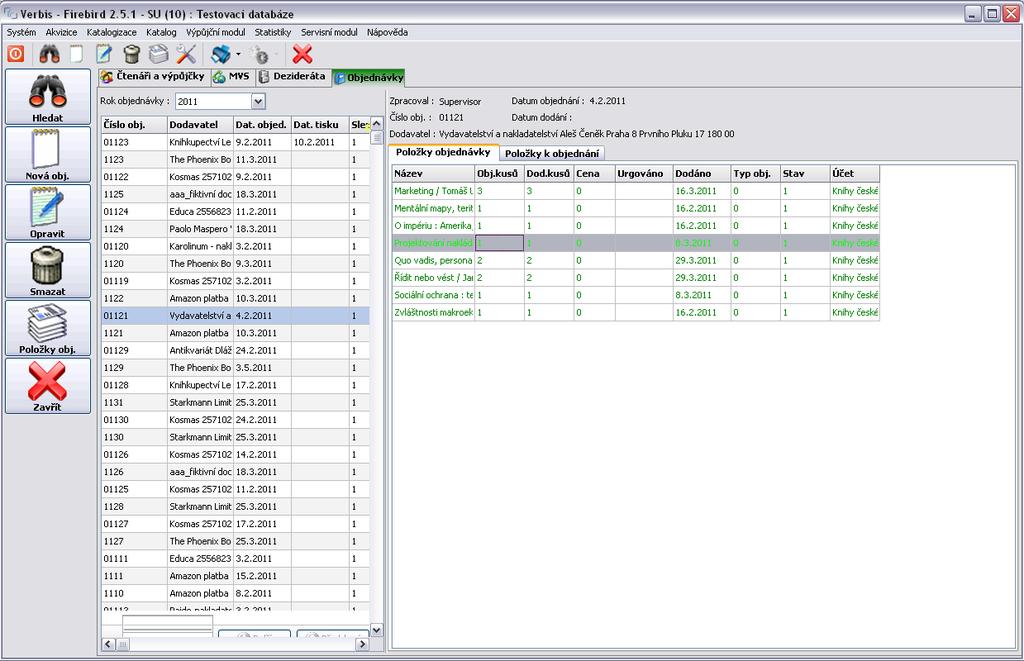Click the notepad-with-pen edit toolbar icon
The height and width of the screenshot is (661, 1024).
pyautogui.click(x=104, y=54)
